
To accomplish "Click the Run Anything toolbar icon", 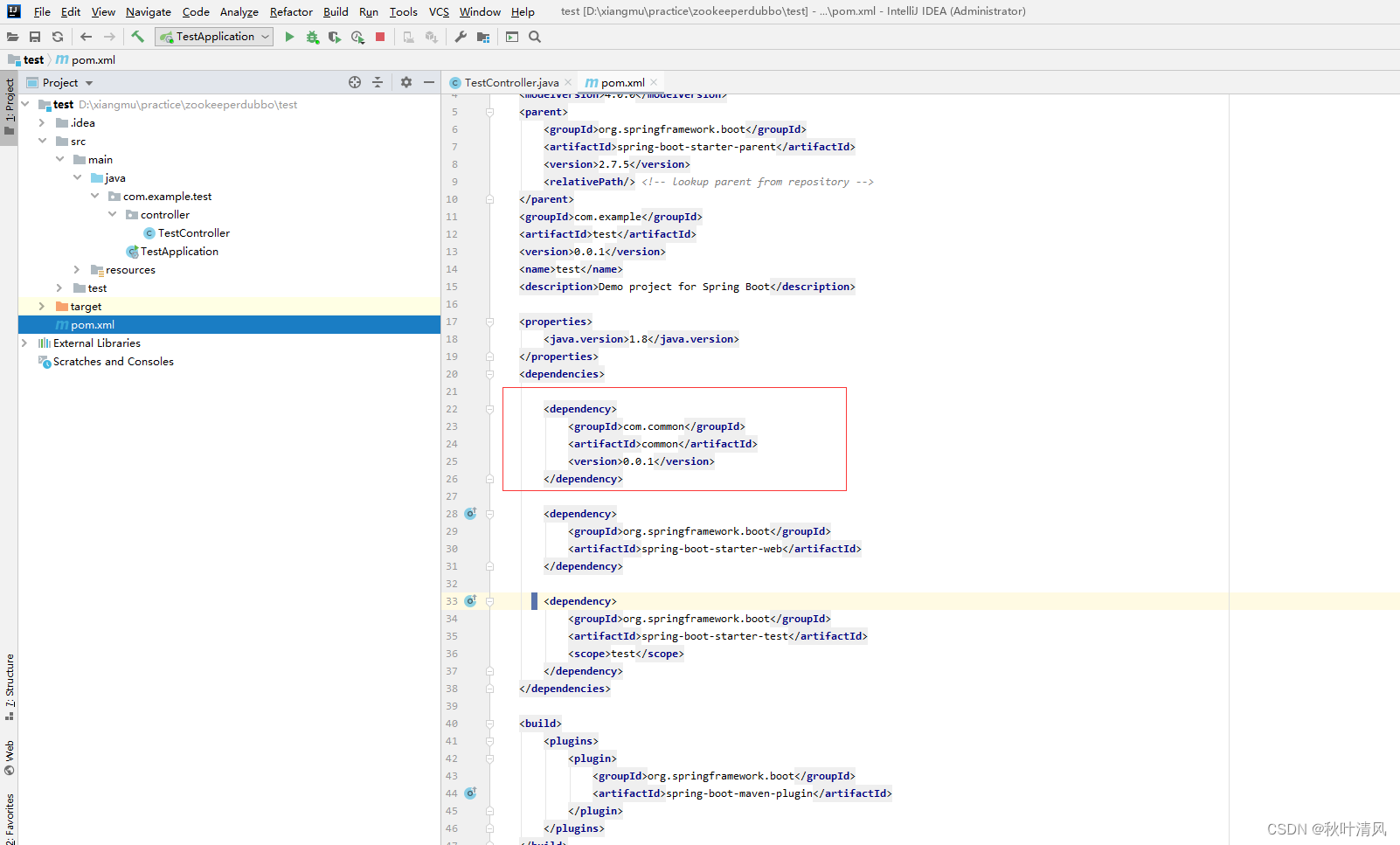I will click(x=512, y=37).
